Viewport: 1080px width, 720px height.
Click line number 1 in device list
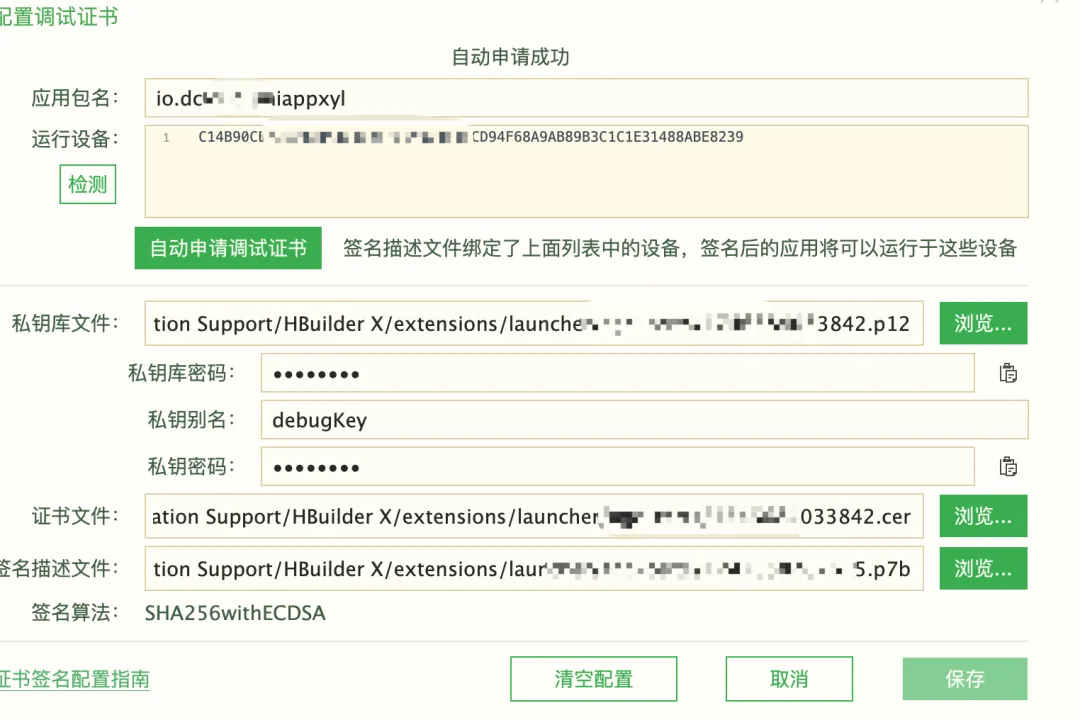coord(167,137)
